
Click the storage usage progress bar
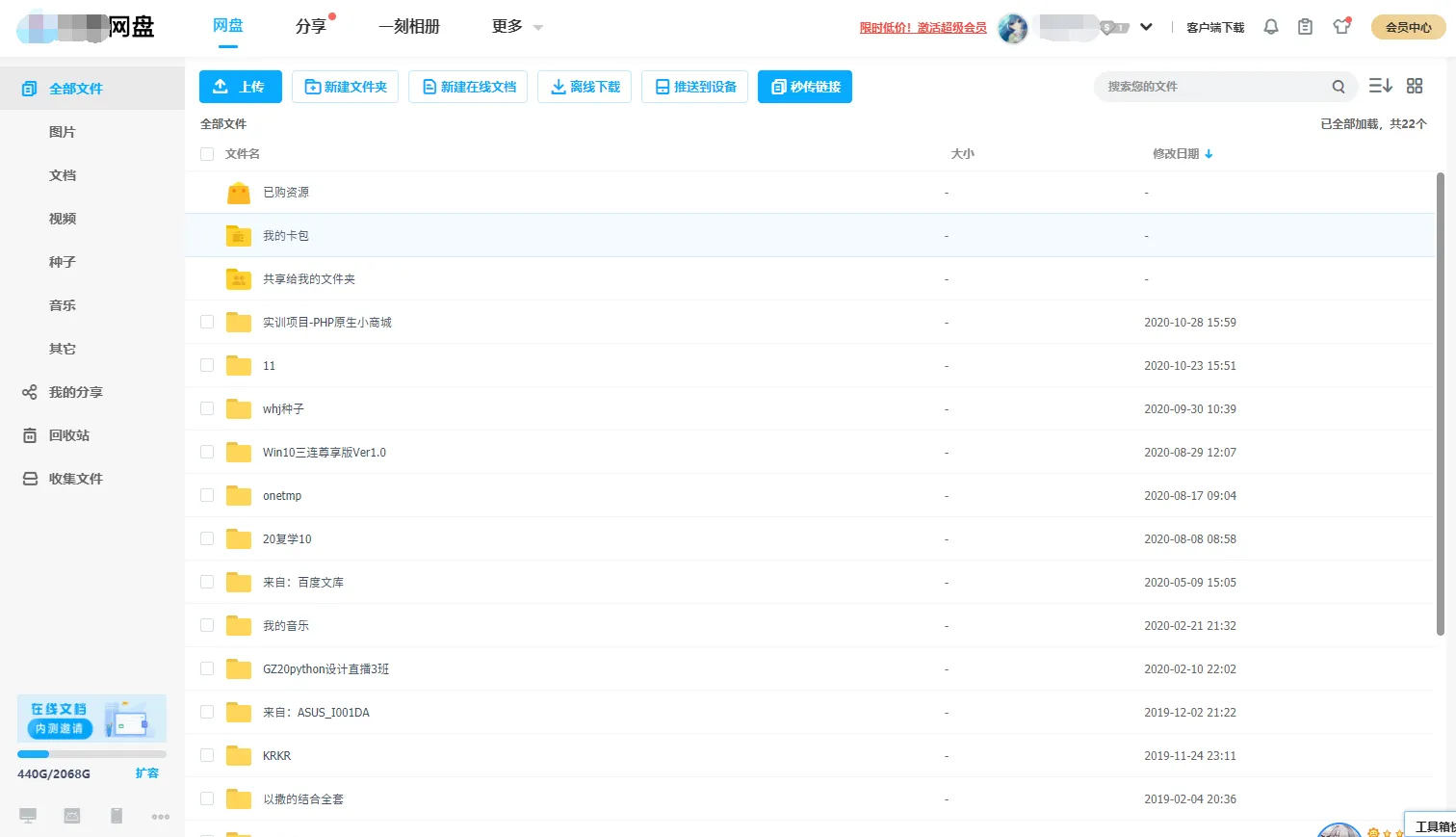click(91, 754)
